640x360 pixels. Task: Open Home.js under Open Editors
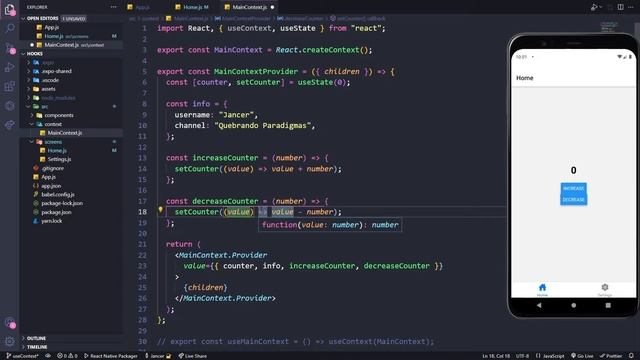(54, 36)
